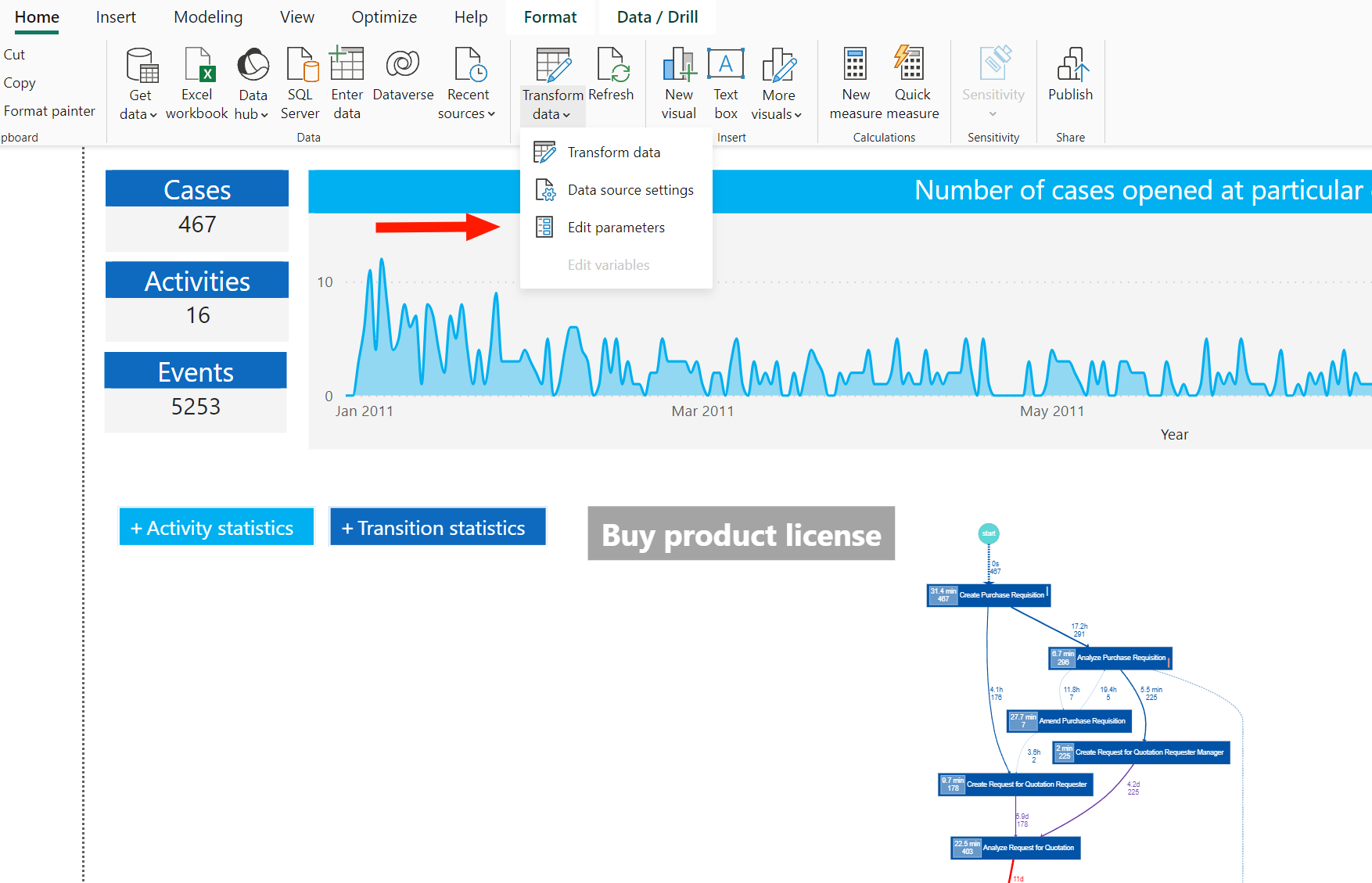Expand the More visuals dropdown arrow

pyautogui.click(x=798, y=115)
